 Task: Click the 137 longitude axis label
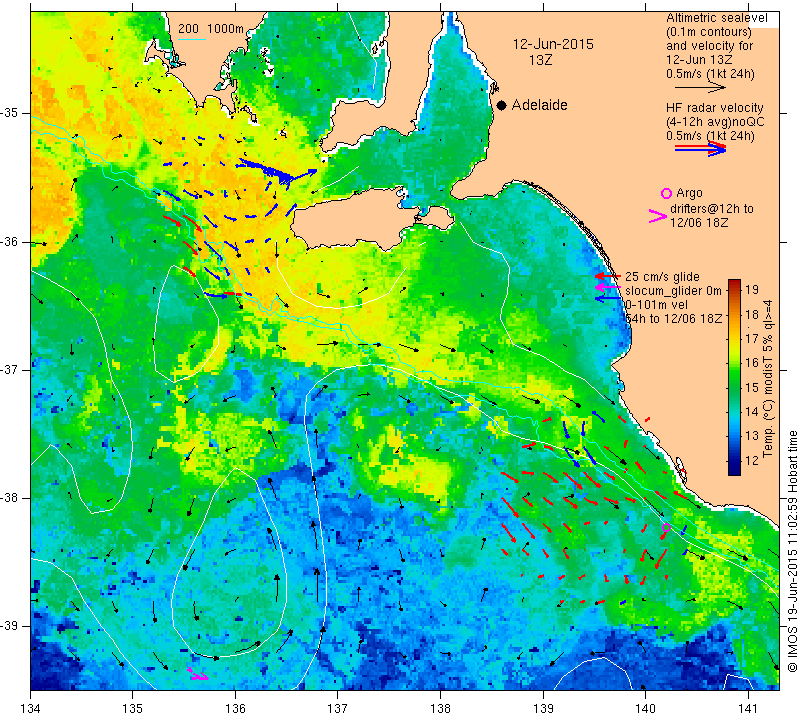pyautogui.click(x=337, y=709)
